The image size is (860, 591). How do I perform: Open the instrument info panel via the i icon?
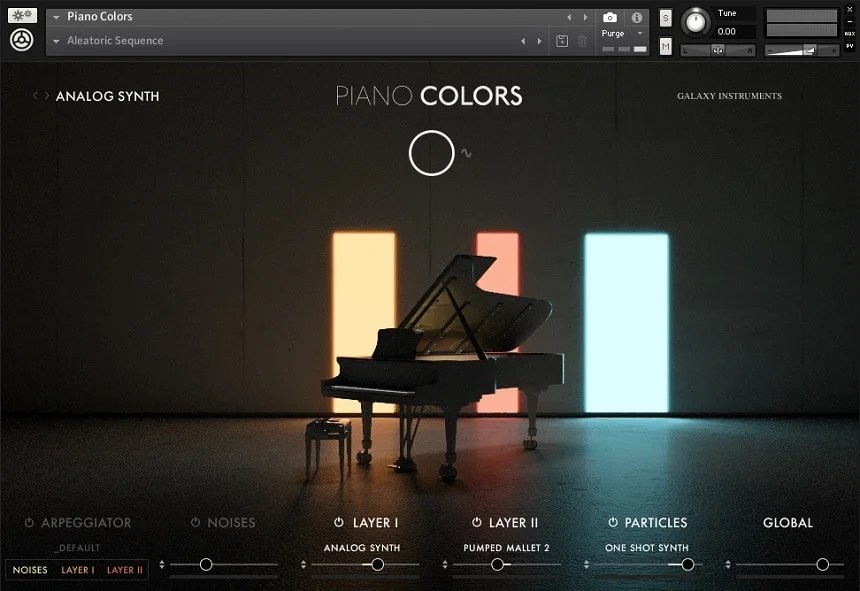[636, 15]
